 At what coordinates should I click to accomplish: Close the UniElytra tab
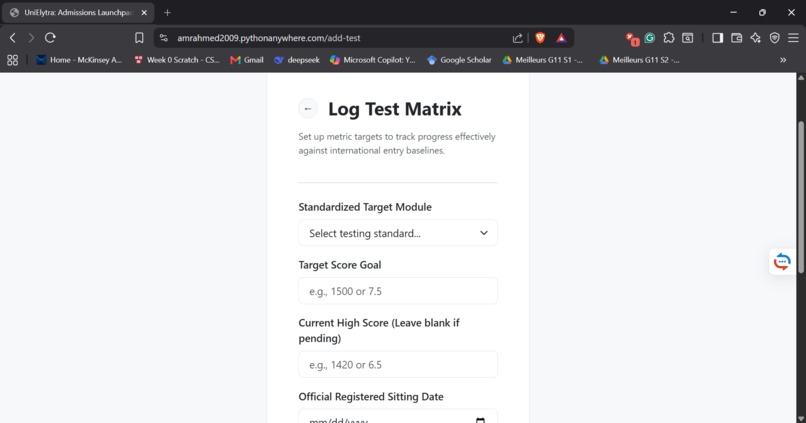[144, 12]
